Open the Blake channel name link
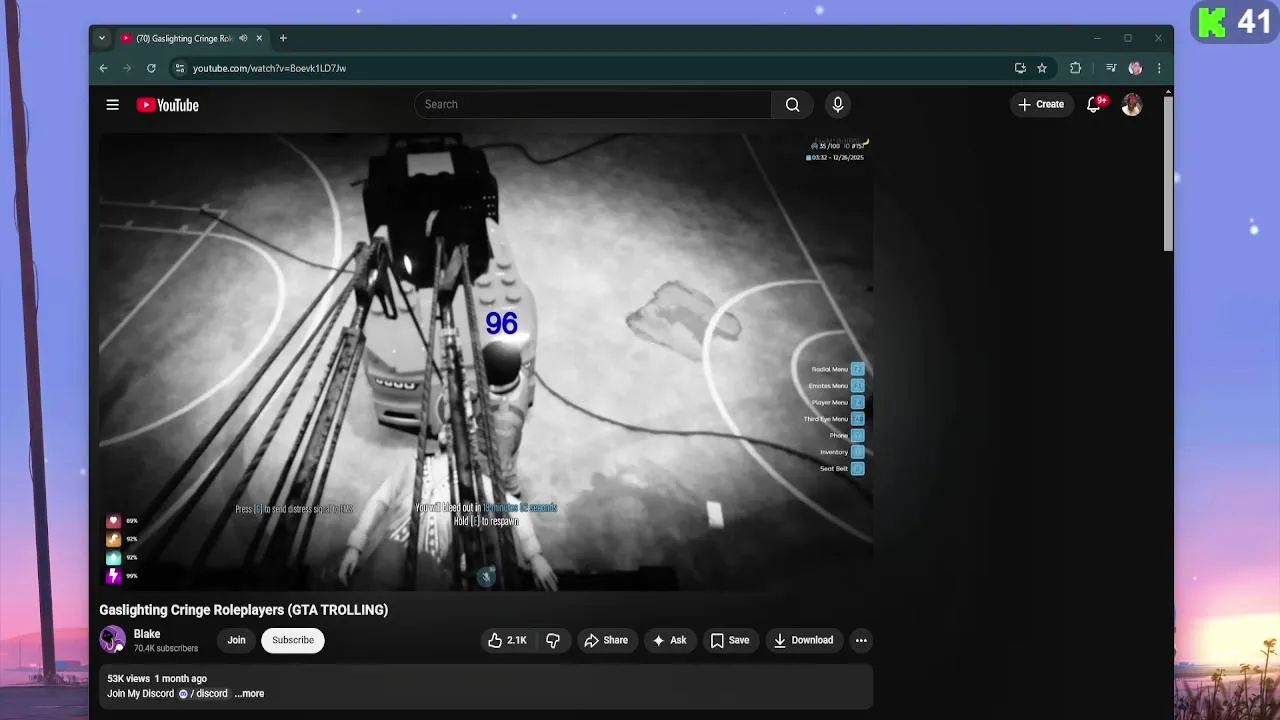The height and width of the screenshot is (720, 1280). click(x=147, y=634)
